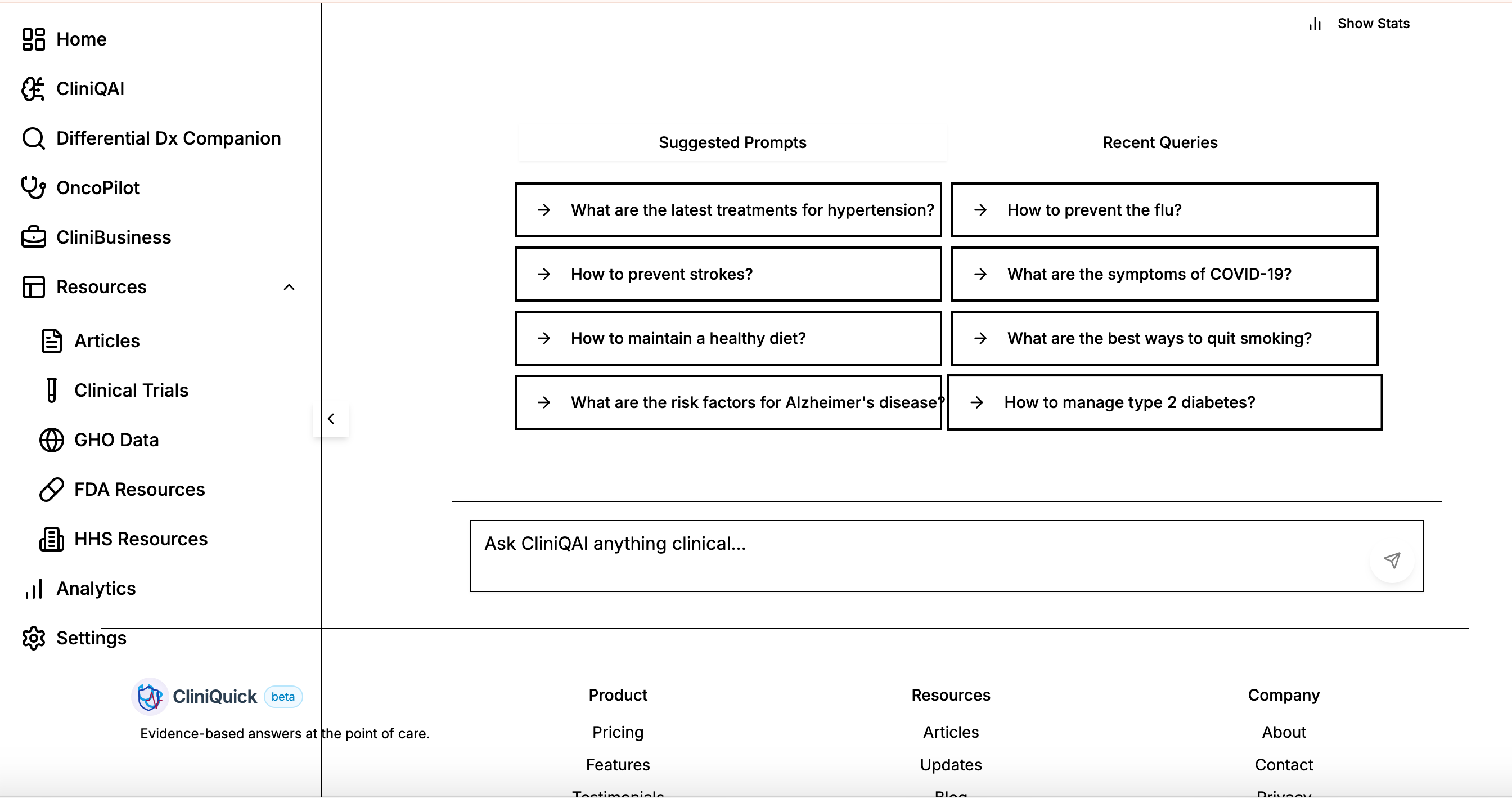Toggle Show Stats

(x=1360, y=24)
